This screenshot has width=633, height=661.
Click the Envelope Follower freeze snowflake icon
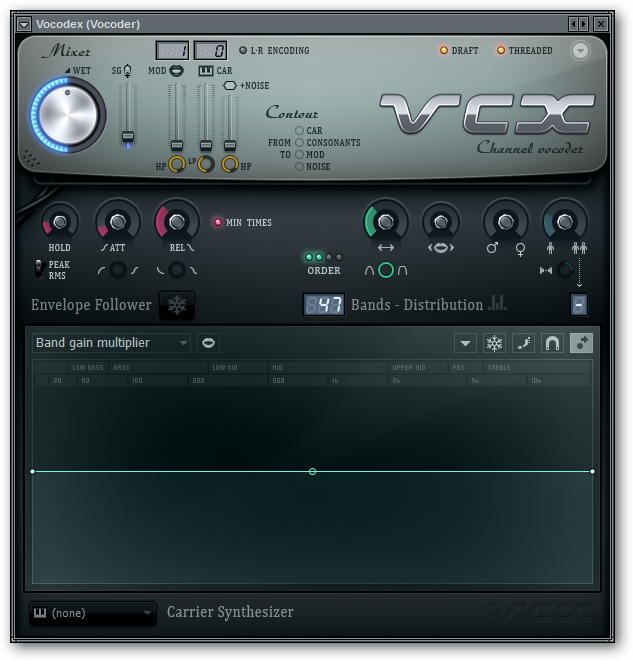click(x=177, y=305)
